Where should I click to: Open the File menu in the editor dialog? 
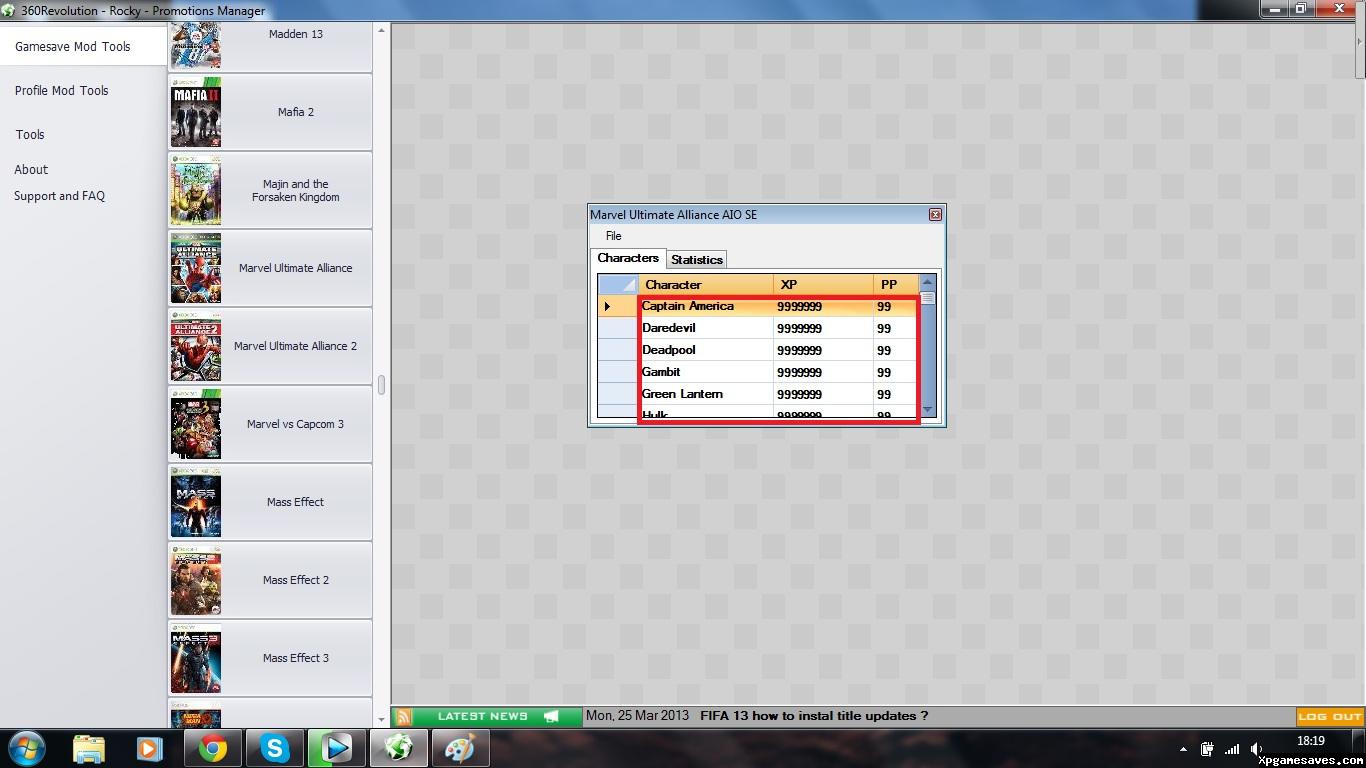click(x=614, y=236)
